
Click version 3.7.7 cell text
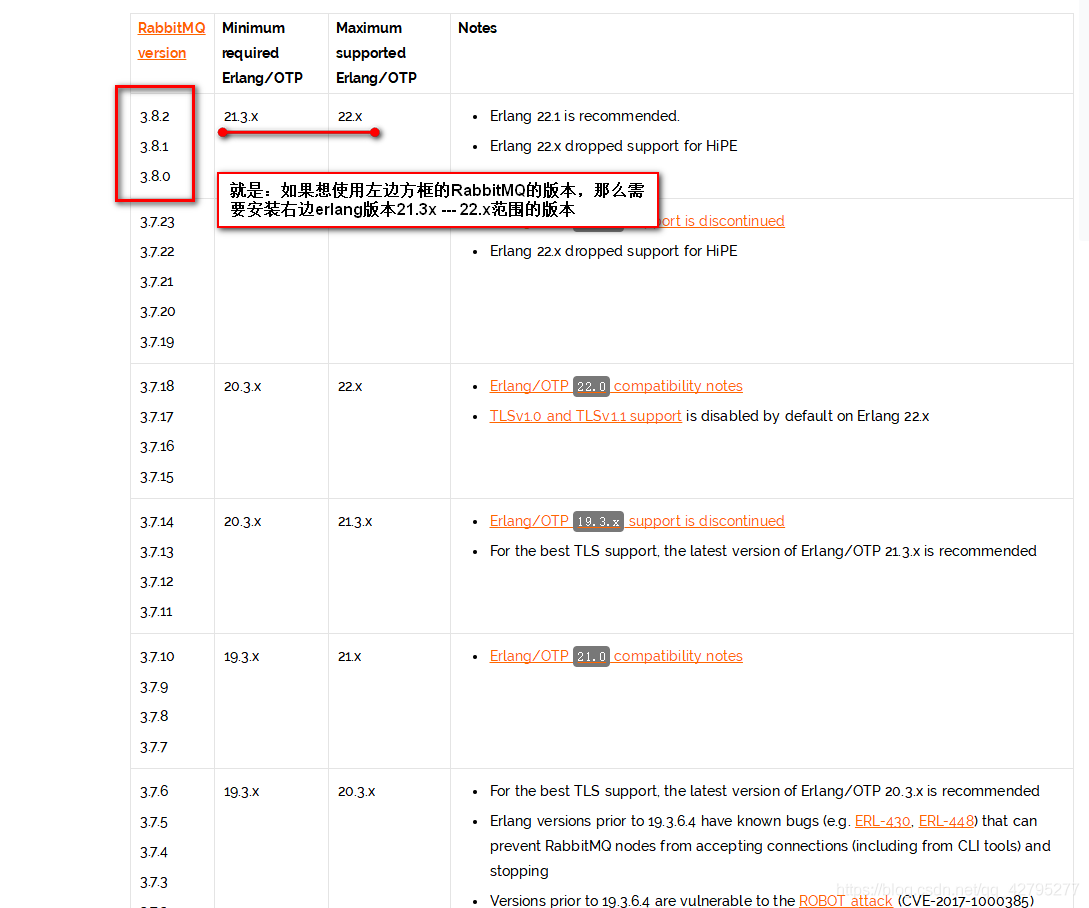tap(153, 748)
